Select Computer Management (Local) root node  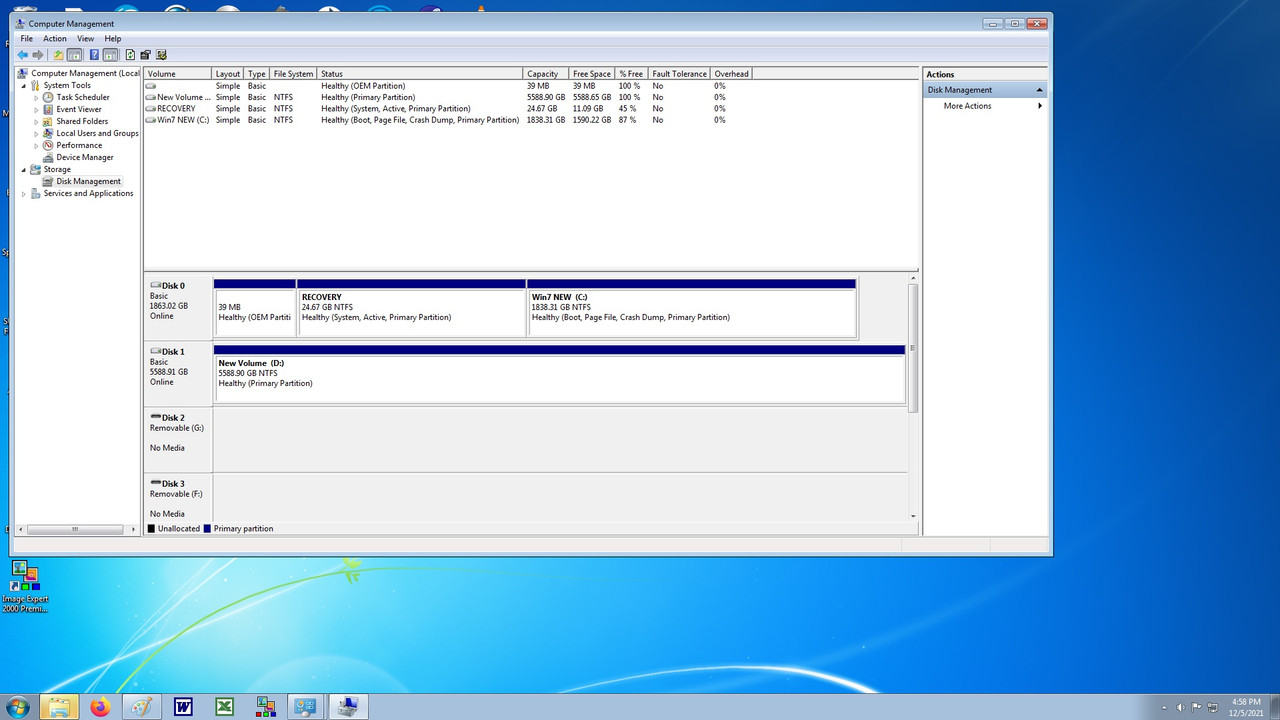[86, 73]
